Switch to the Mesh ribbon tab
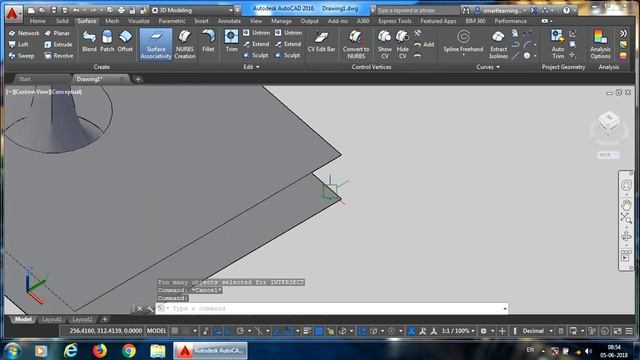Image resolution: width=640 pixels, height=360 pixels. 112,21
